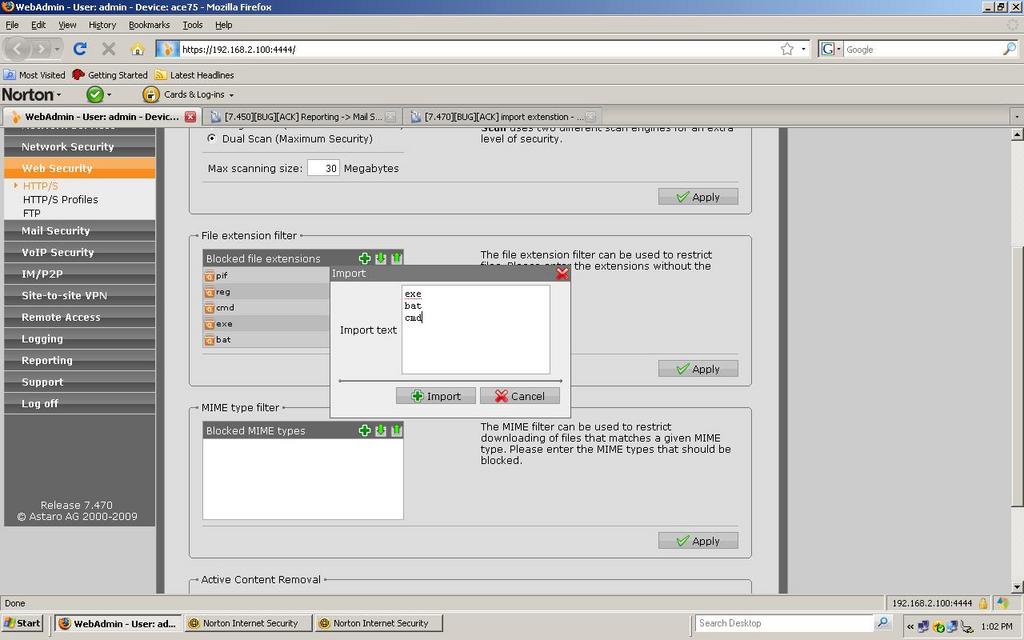Close the WebAdmin browser tab

(x=190, y=117)
